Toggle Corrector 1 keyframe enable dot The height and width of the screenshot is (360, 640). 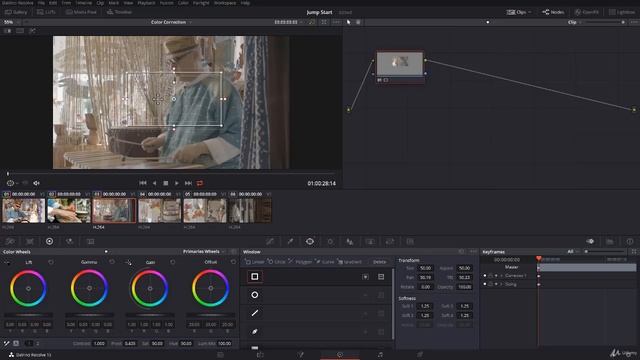click(x=485, y=276)
